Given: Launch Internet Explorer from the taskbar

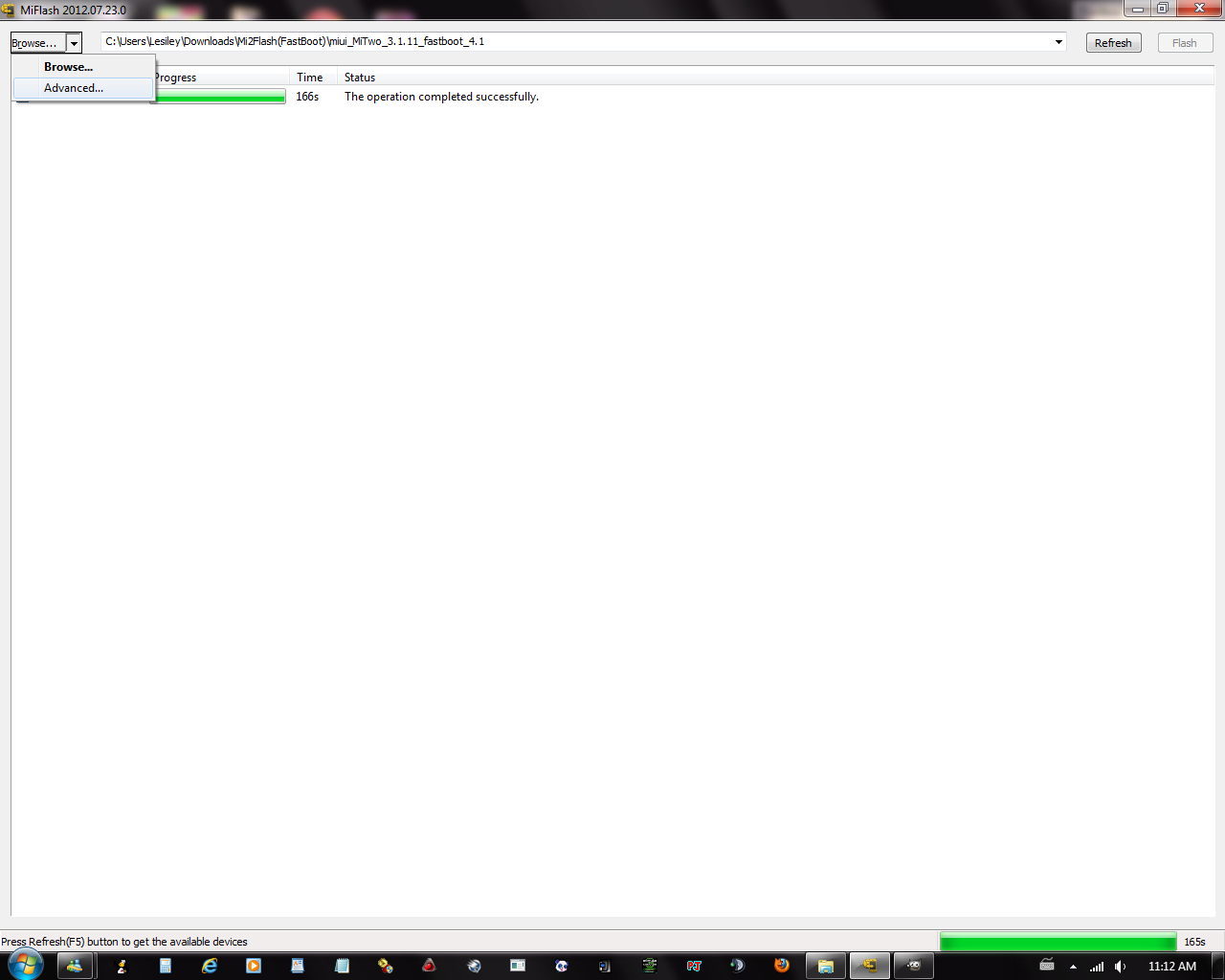Looking at the screenshot, I should pos(210,966).
